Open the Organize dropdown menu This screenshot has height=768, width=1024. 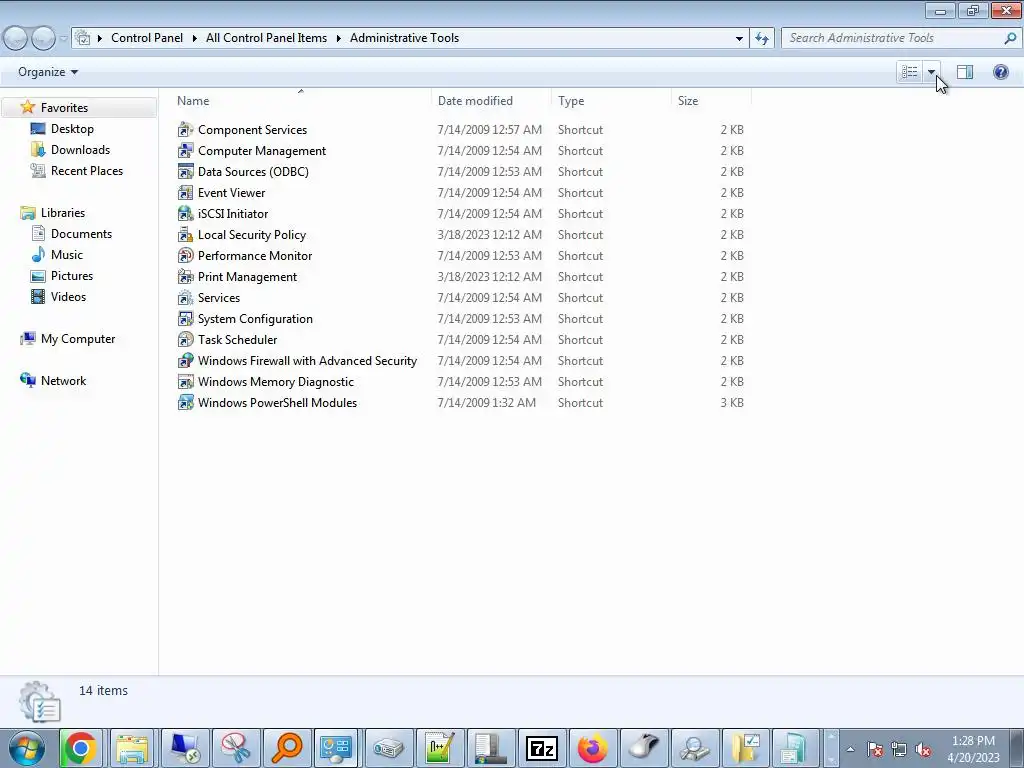(x=48, y=72)
